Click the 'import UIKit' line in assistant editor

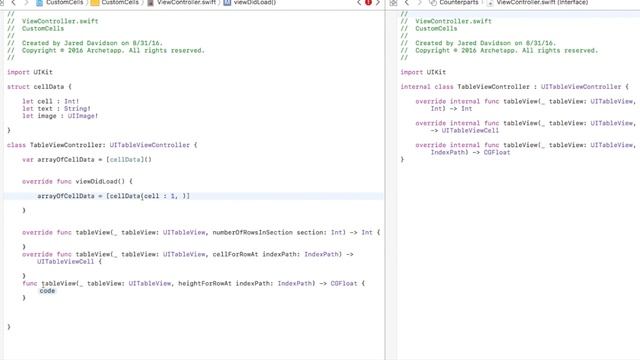(423, 72)
